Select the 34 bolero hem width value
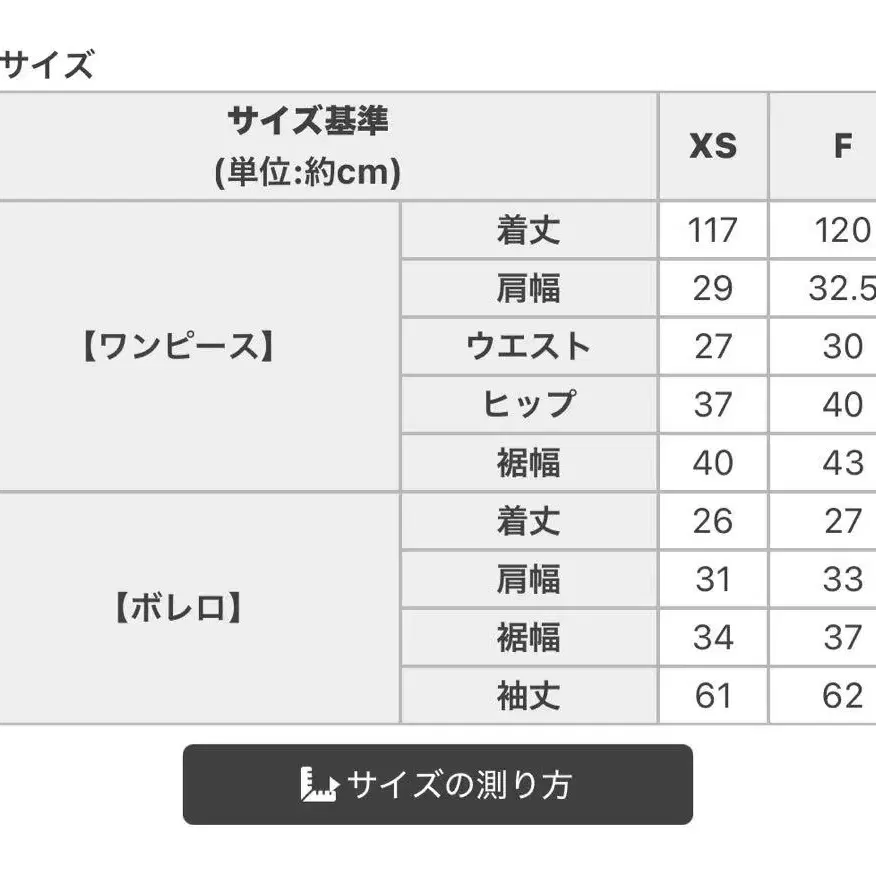876x876 pixels. click(713, 637)
